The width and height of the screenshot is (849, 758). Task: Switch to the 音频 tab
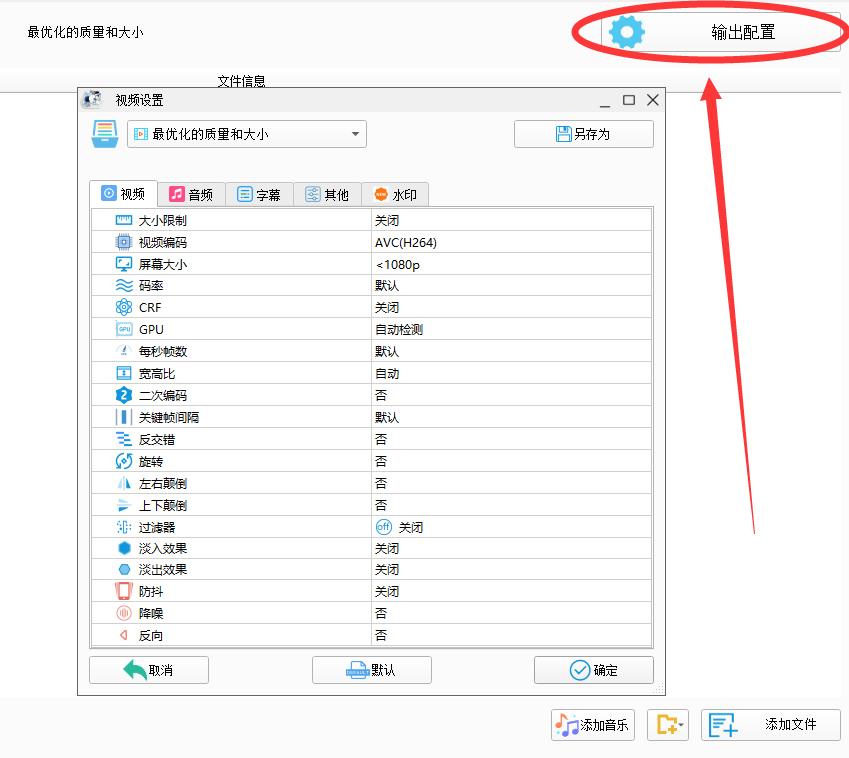point(191,195)
